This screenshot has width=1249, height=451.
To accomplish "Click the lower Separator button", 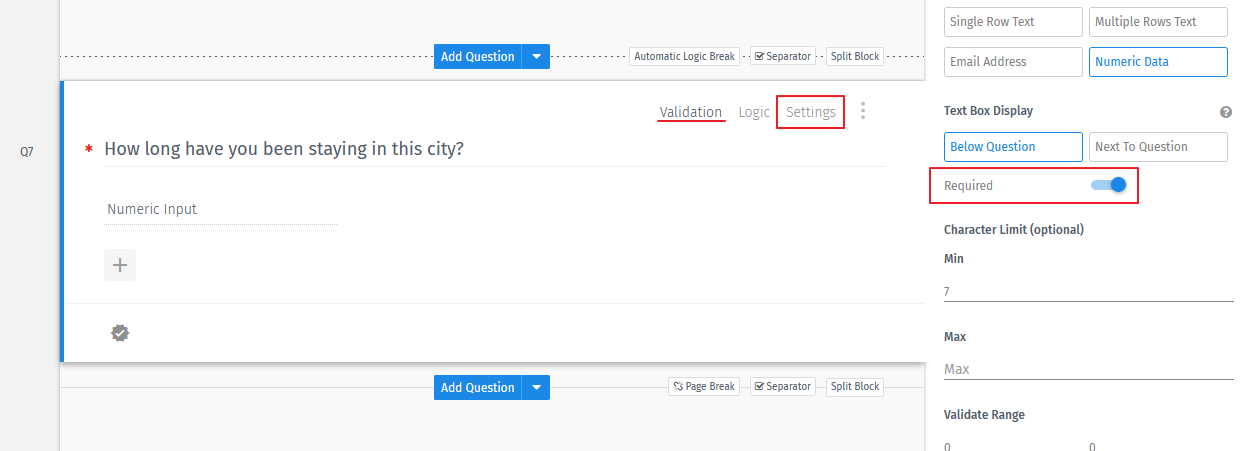I will (782, 386).
